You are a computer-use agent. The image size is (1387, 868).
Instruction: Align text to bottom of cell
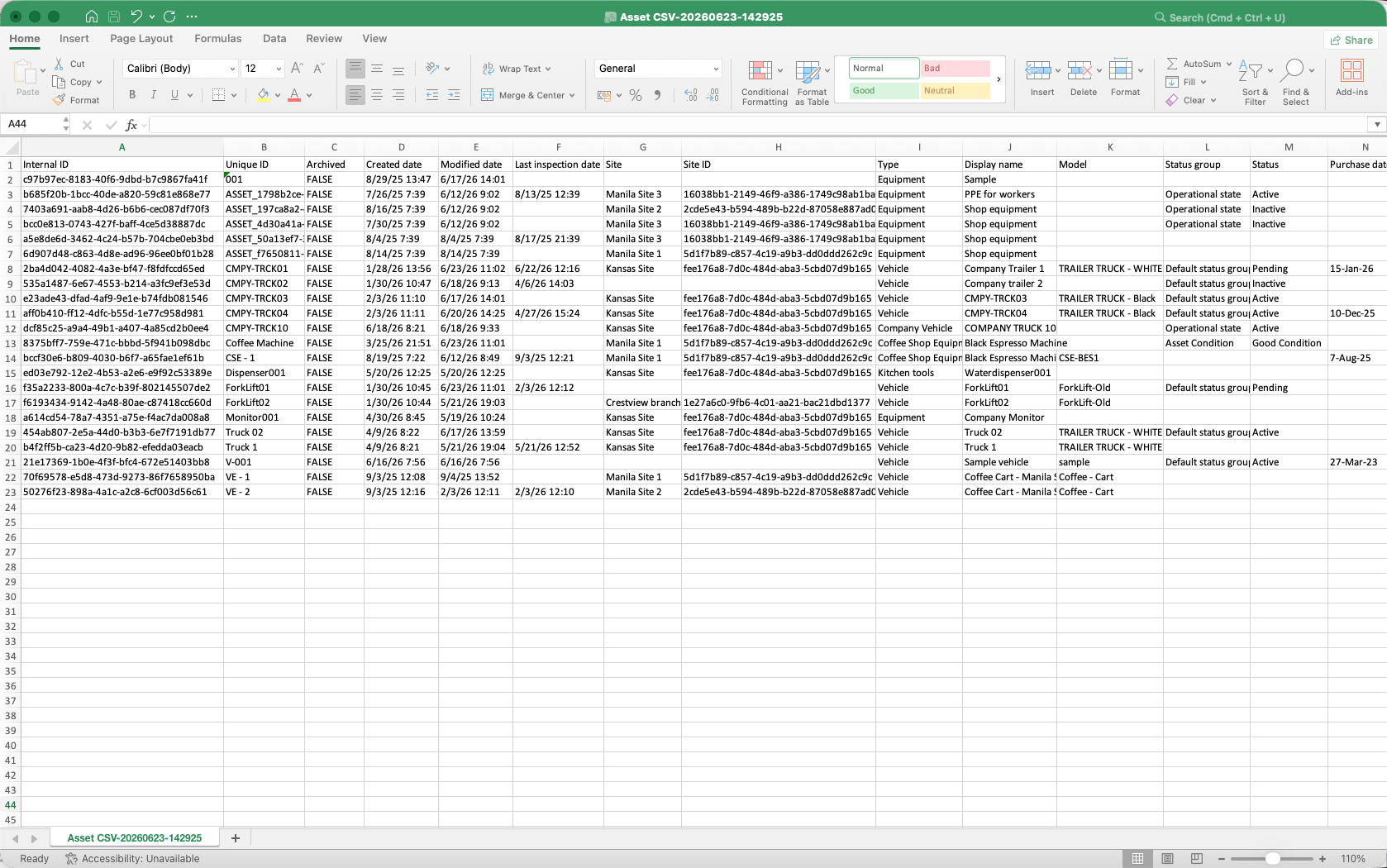pos(398,69)
